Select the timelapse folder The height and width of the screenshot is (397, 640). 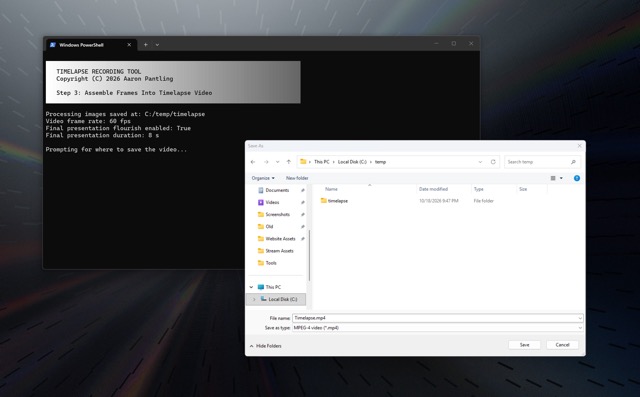pyautogui.click(x=338, y=201)
